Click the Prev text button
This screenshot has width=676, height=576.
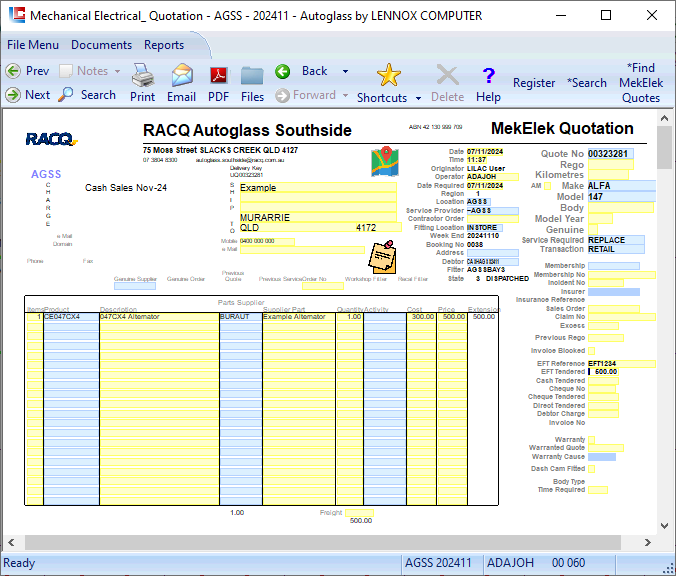[37, 71]
